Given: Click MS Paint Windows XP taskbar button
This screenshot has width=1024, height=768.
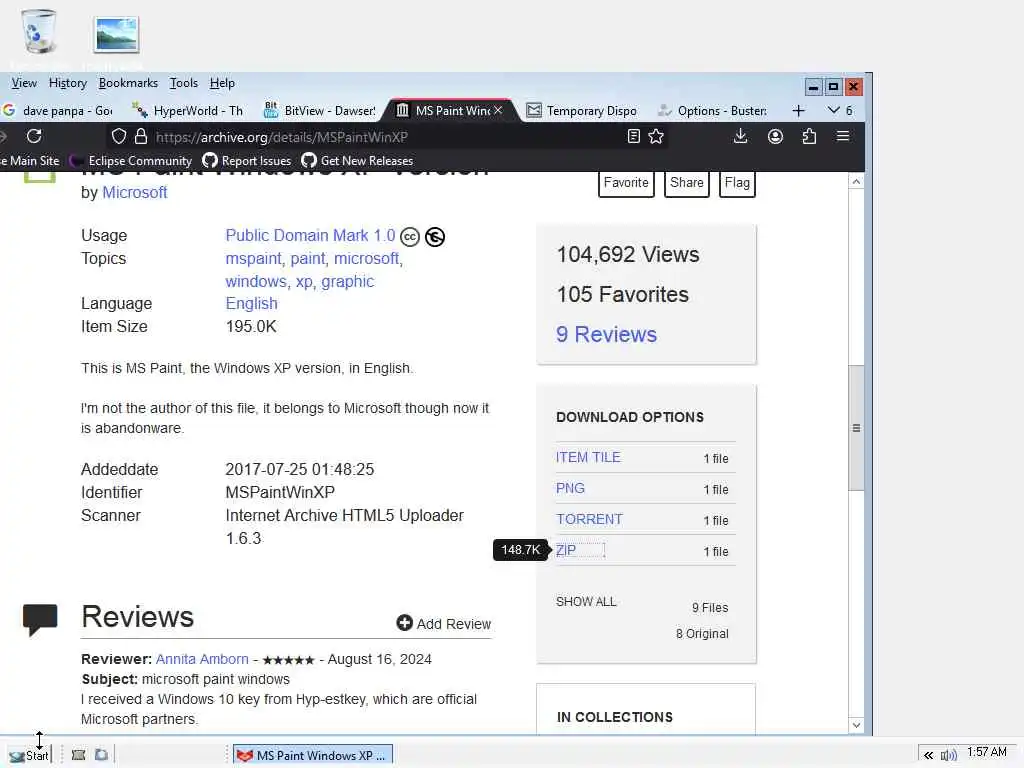Looking at the screenshot, I should click(x=313, y=756).
